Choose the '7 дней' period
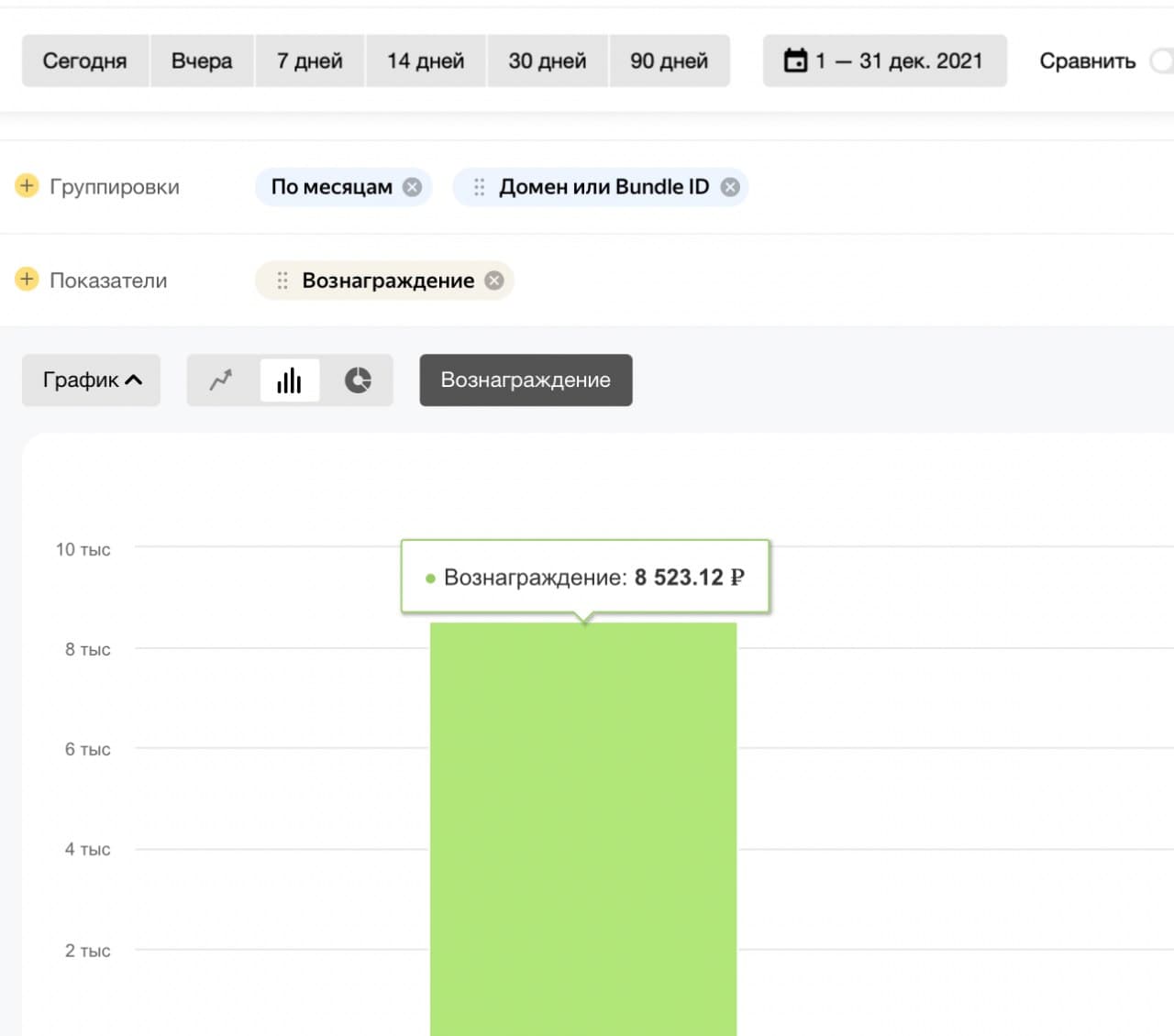Screen dimensions: 1174x1036 [310, 61]
